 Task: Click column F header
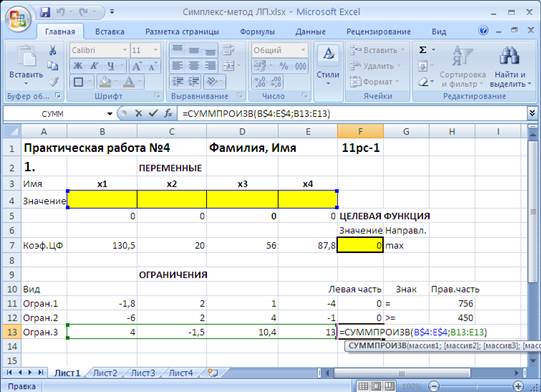(360, 131)
